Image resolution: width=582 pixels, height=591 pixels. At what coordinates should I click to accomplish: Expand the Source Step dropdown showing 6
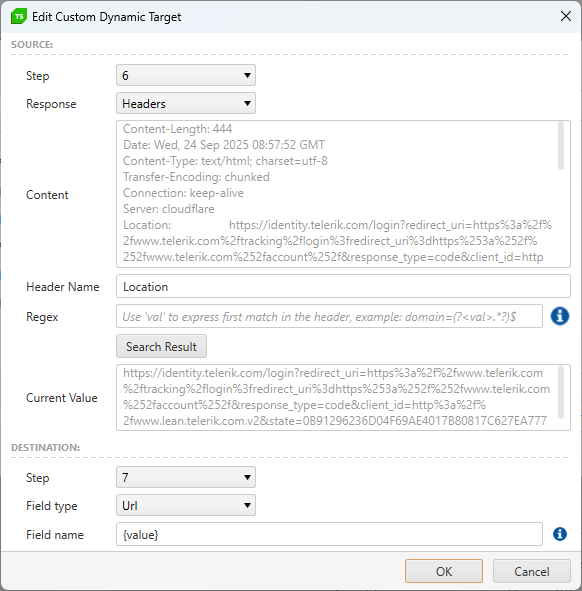pyautogui.click(x=186, y=75)
